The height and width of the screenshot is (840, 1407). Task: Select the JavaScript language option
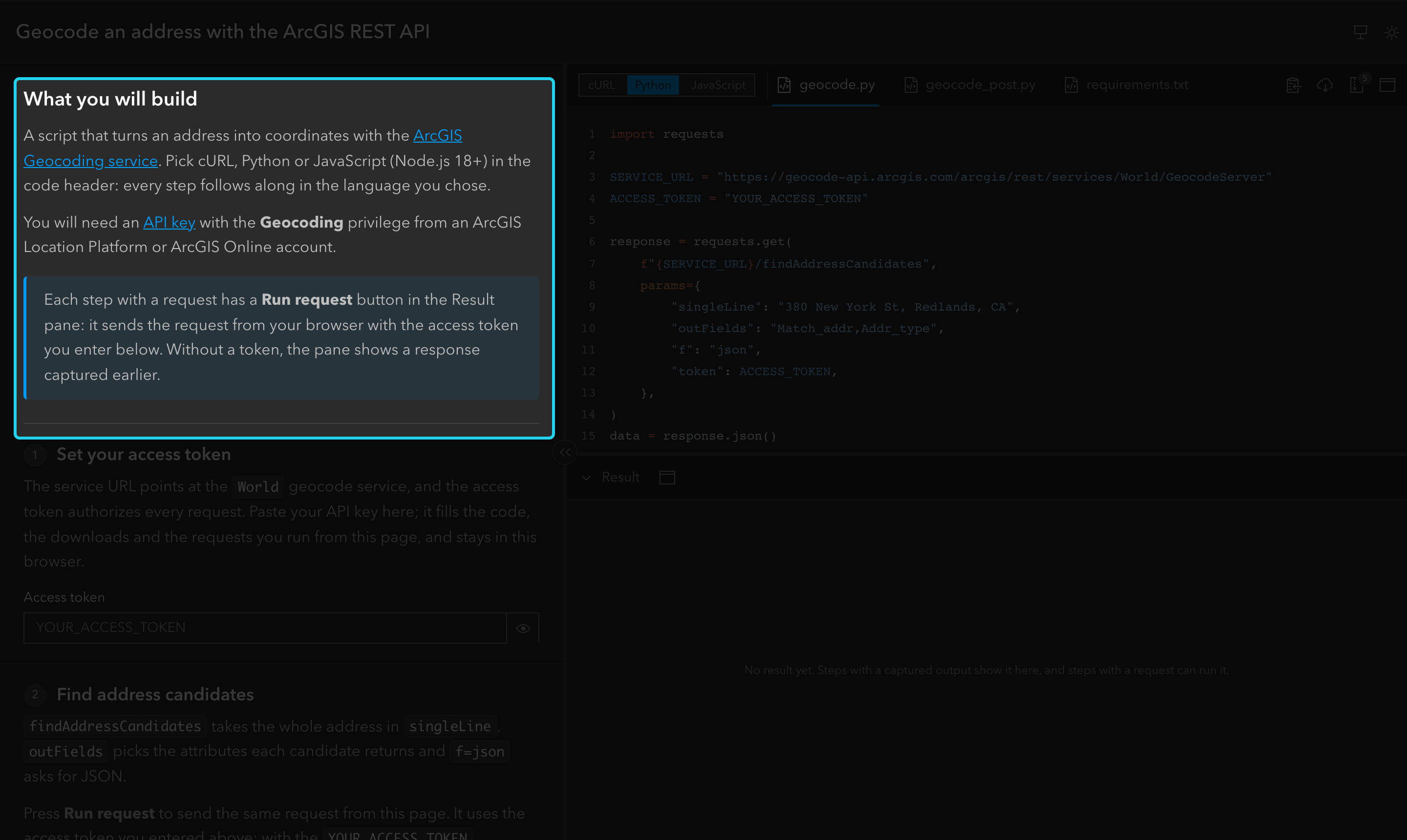718,85
